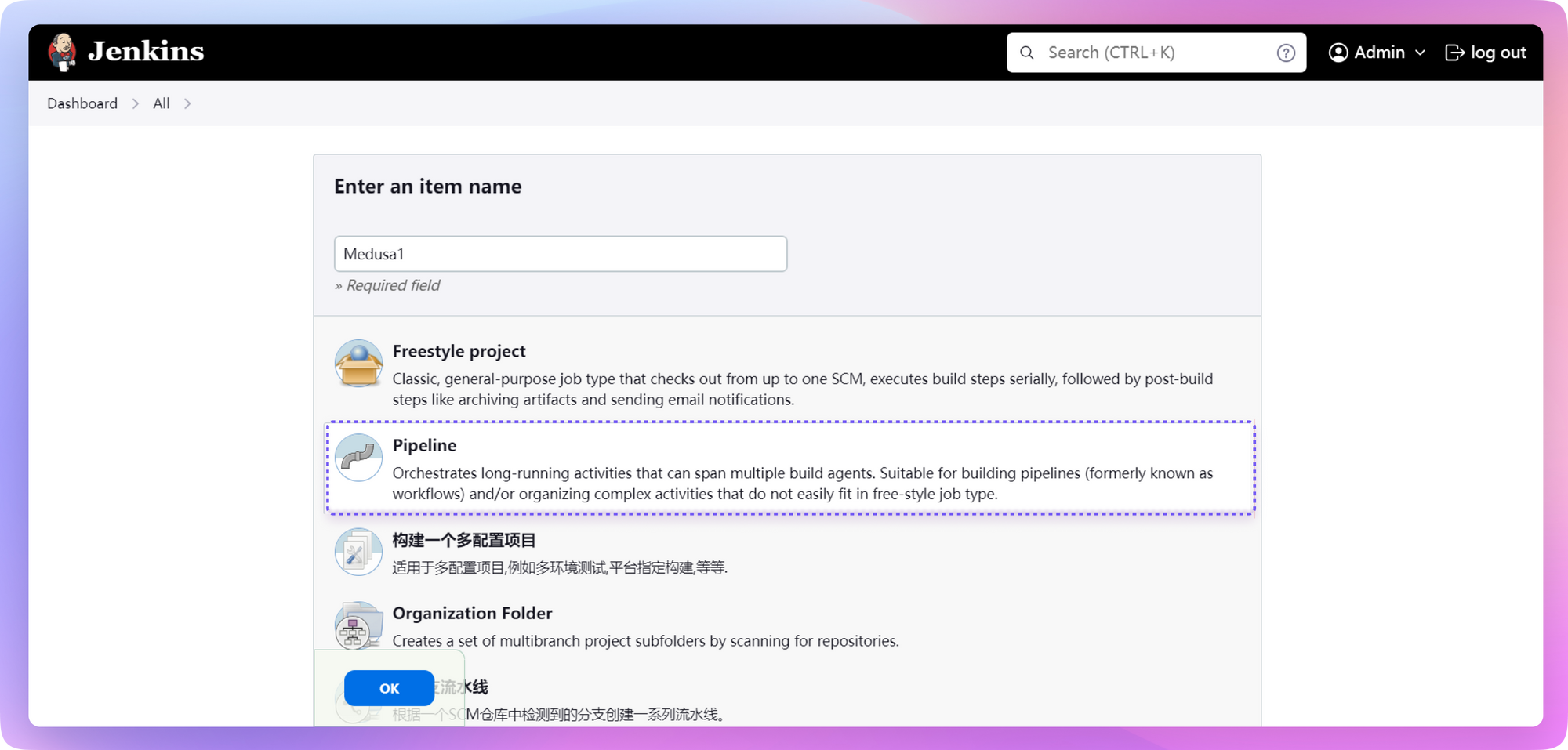The width and height of the screenshot is (1568, 750).
Task: Click the Freestyle project description text
Action: pos(803,389)
